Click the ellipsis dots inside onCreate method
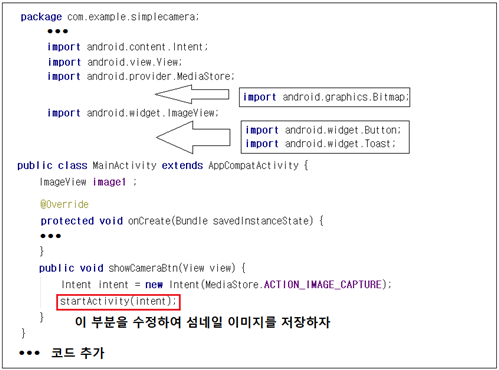Screen dimensions: 499x370 point(51,236)
